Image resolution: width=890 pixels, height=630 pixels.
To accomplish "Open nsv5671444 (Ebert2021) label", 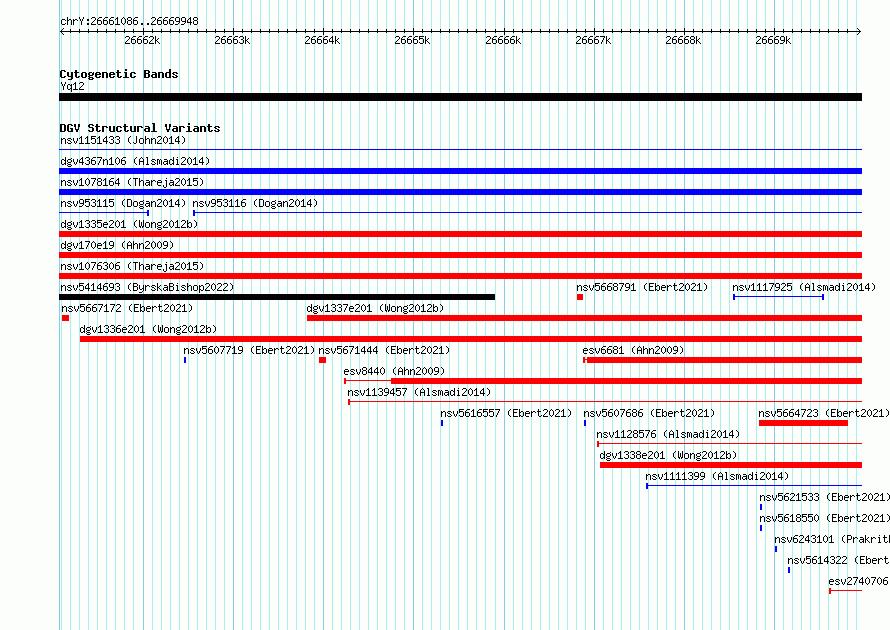I will pyautogui.click(x=384, y=350).
